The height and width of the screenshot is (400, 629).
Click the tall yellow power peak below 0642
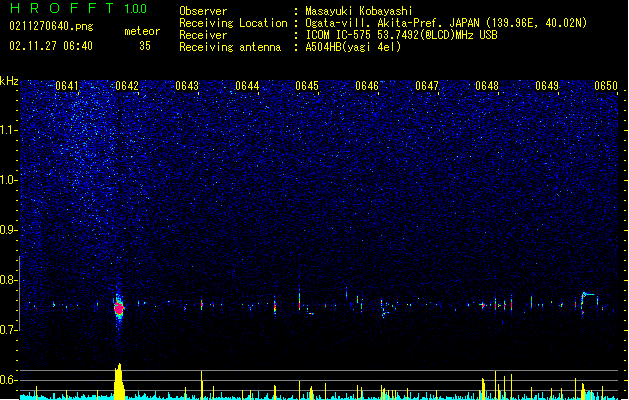[x=119, y=381]
